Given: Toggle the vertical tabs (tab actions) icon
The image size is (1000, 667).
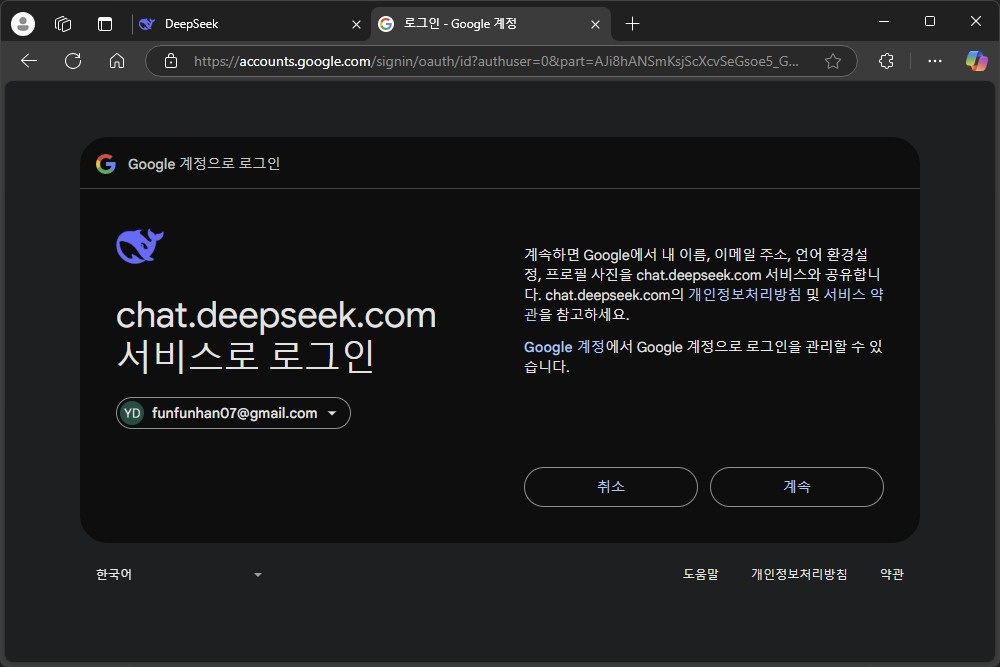Looking at the screenshot, I should point(105,24).
